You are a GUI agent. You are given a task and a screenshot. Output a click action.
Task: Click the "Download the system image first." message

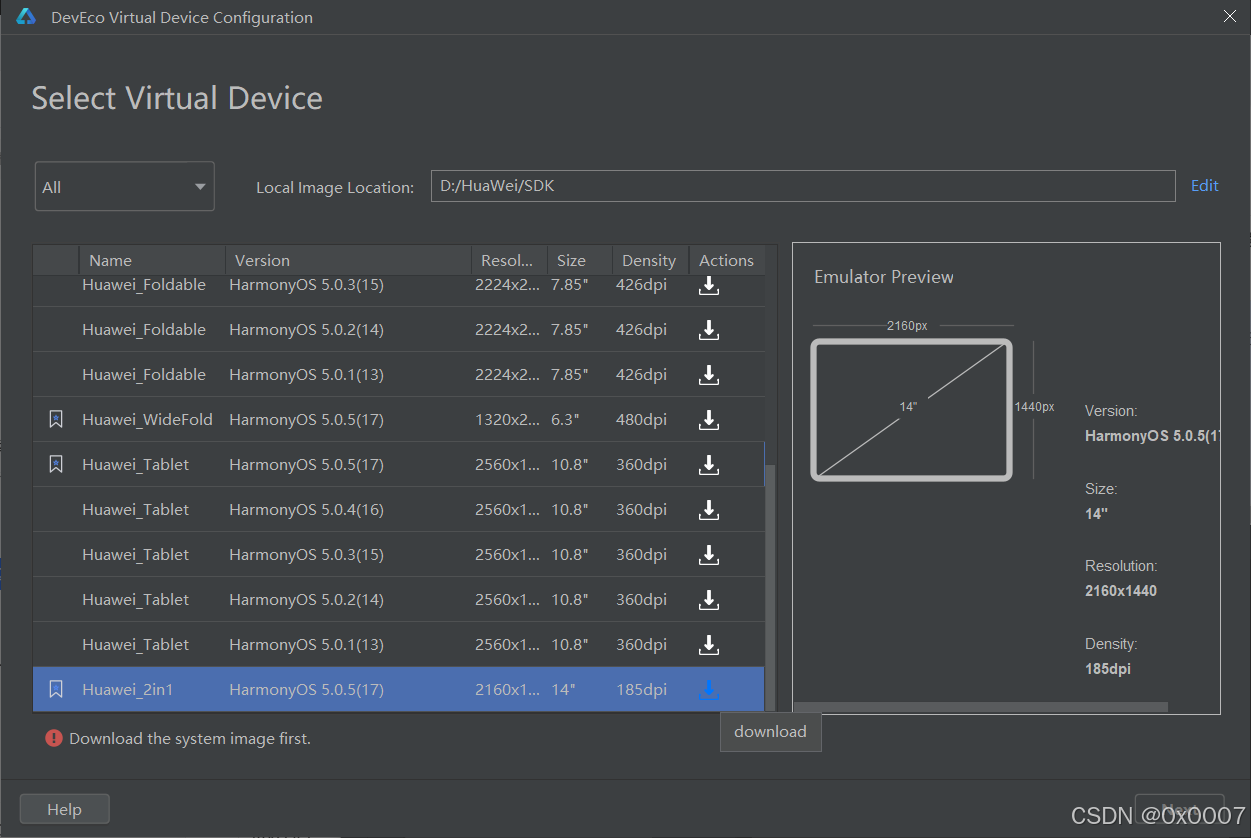click(x=190, y=738)
